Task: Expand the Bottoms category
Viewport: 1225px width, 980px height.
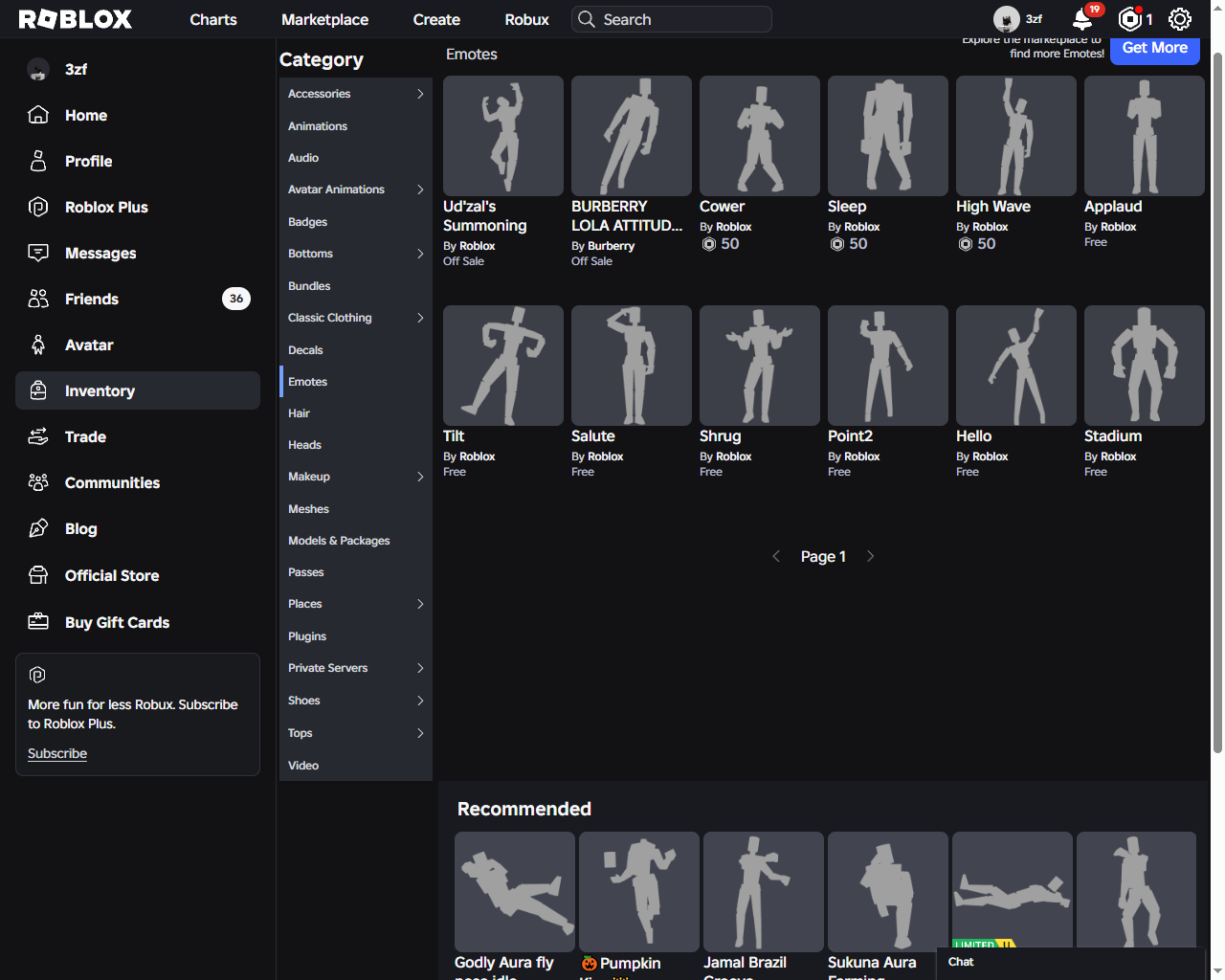Action: [x=420, y=254]
